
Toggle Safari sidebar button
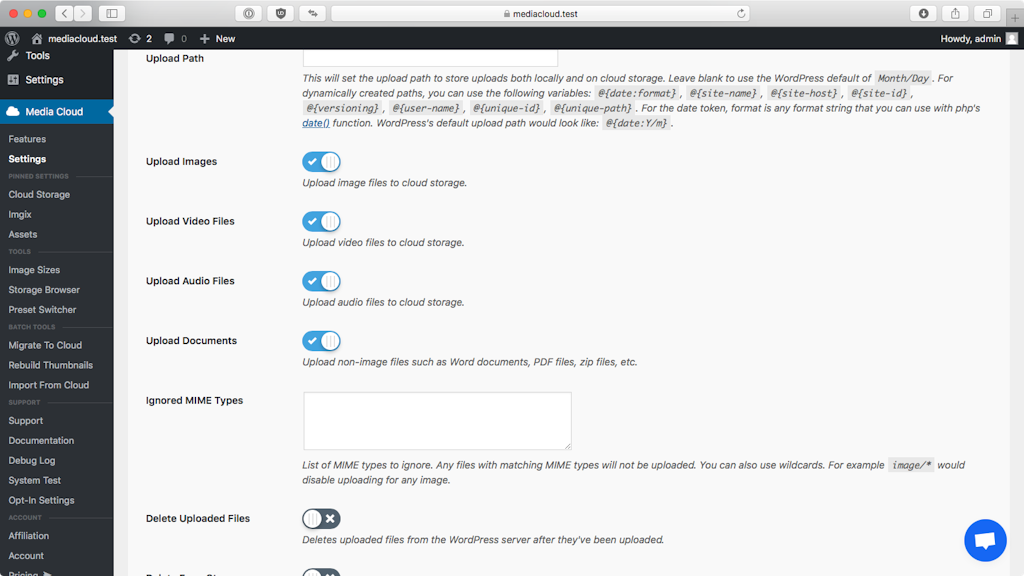pyautogui.click(x=111, y=14)
